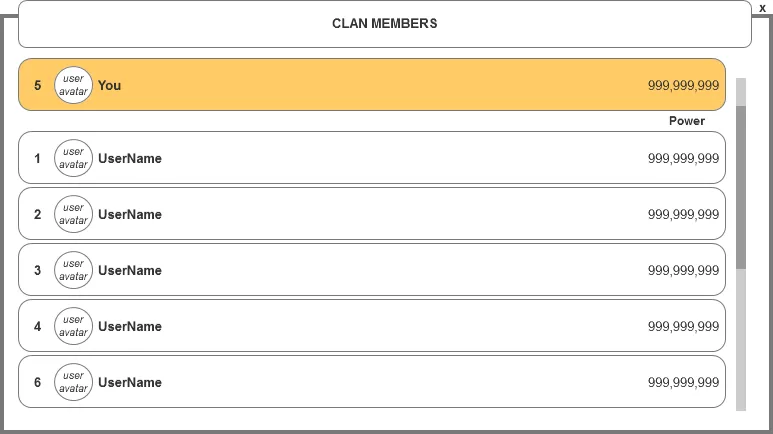Click the rank number 6 in the list
Image resolution: width=773 pixels, height=434 pixels.
pos(38,382)
